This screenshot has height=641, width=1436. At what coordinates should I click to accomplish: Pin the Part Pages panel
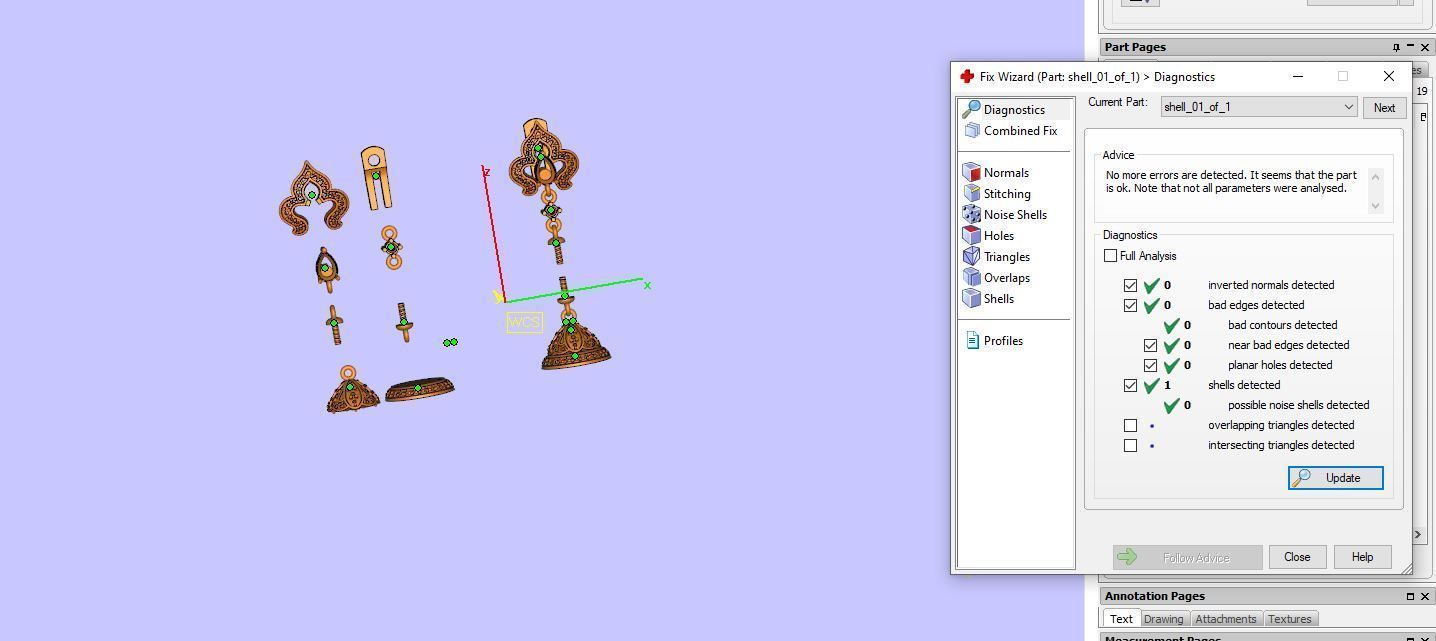(x=1396, y=47)
